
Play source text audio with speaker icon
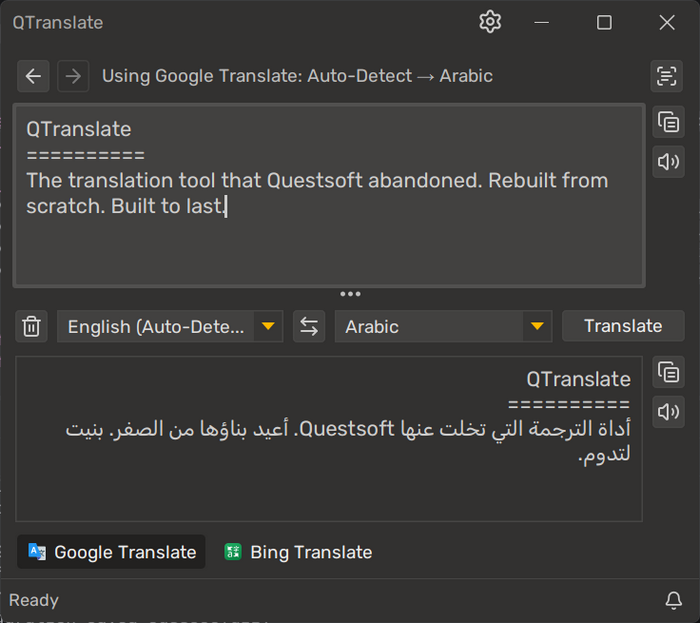[668, 161]
